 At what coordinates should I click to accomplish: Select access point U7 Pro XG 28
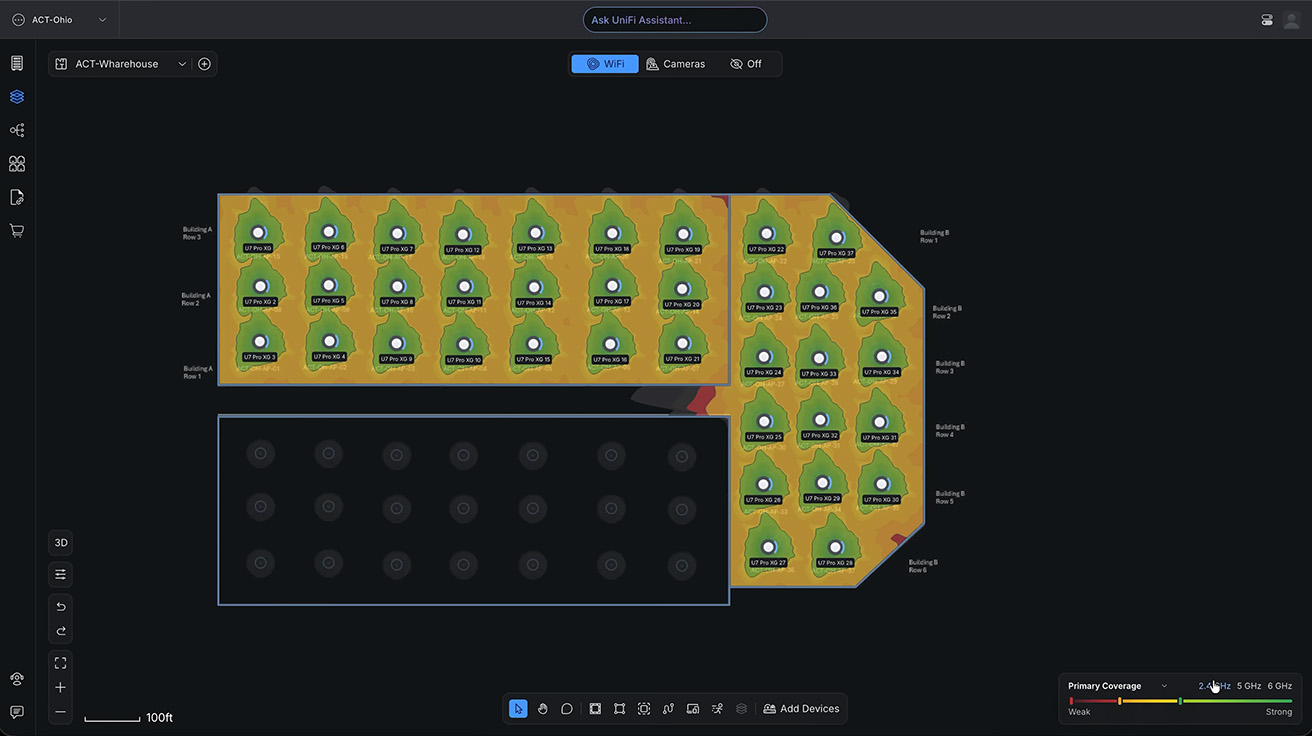(835, 548)
